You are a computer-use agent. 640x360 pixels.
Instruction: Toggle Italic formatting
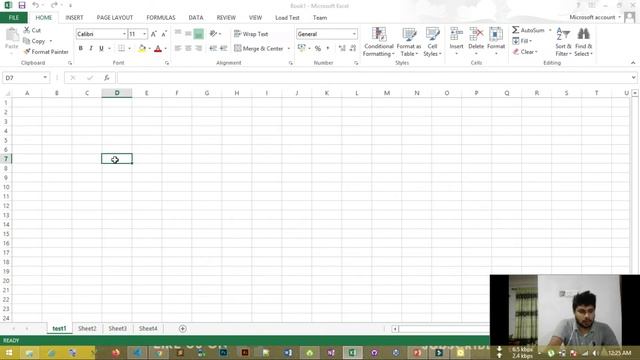click(91, 49)
